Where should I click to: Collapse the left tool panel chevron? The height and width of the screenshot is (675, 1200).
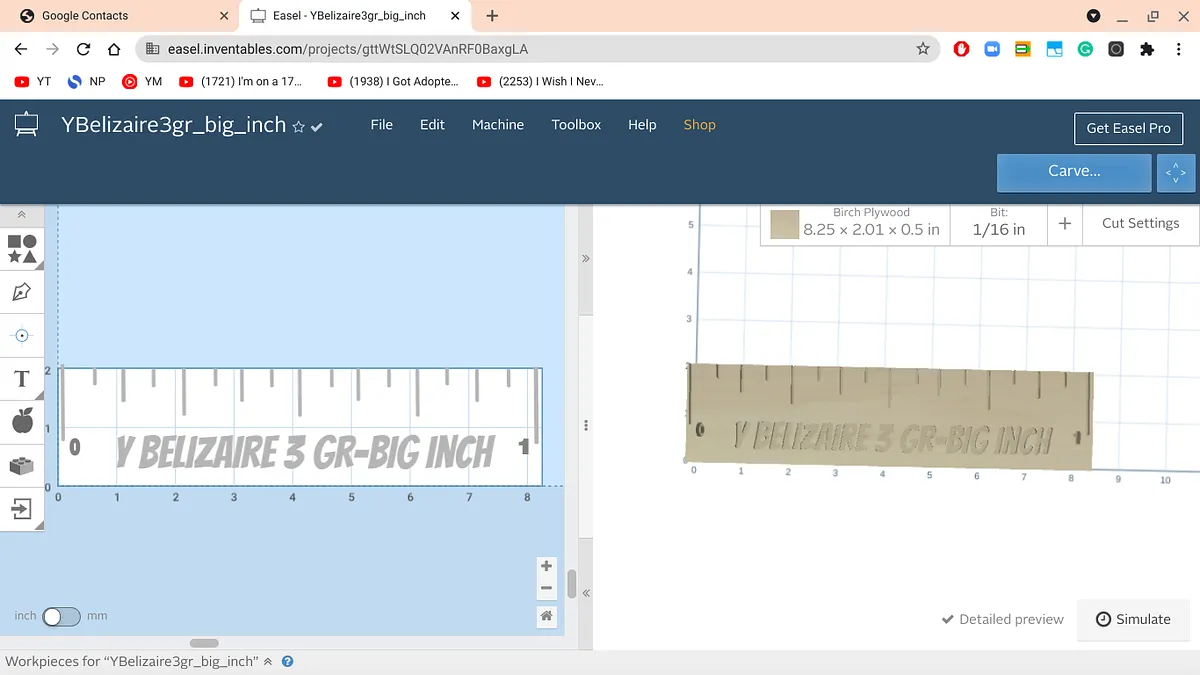click(x=22, y=215)
